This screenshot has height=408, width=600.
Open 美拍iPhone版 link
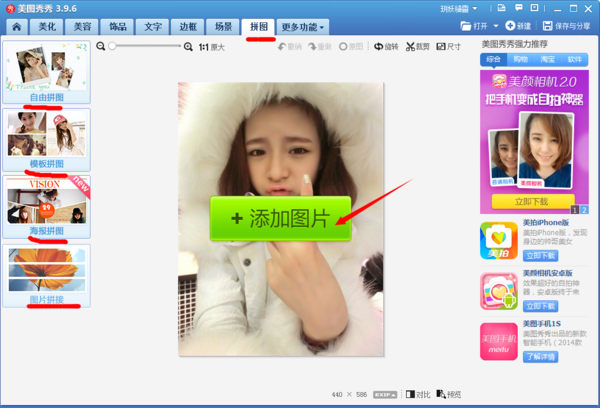tap(546, 223)
